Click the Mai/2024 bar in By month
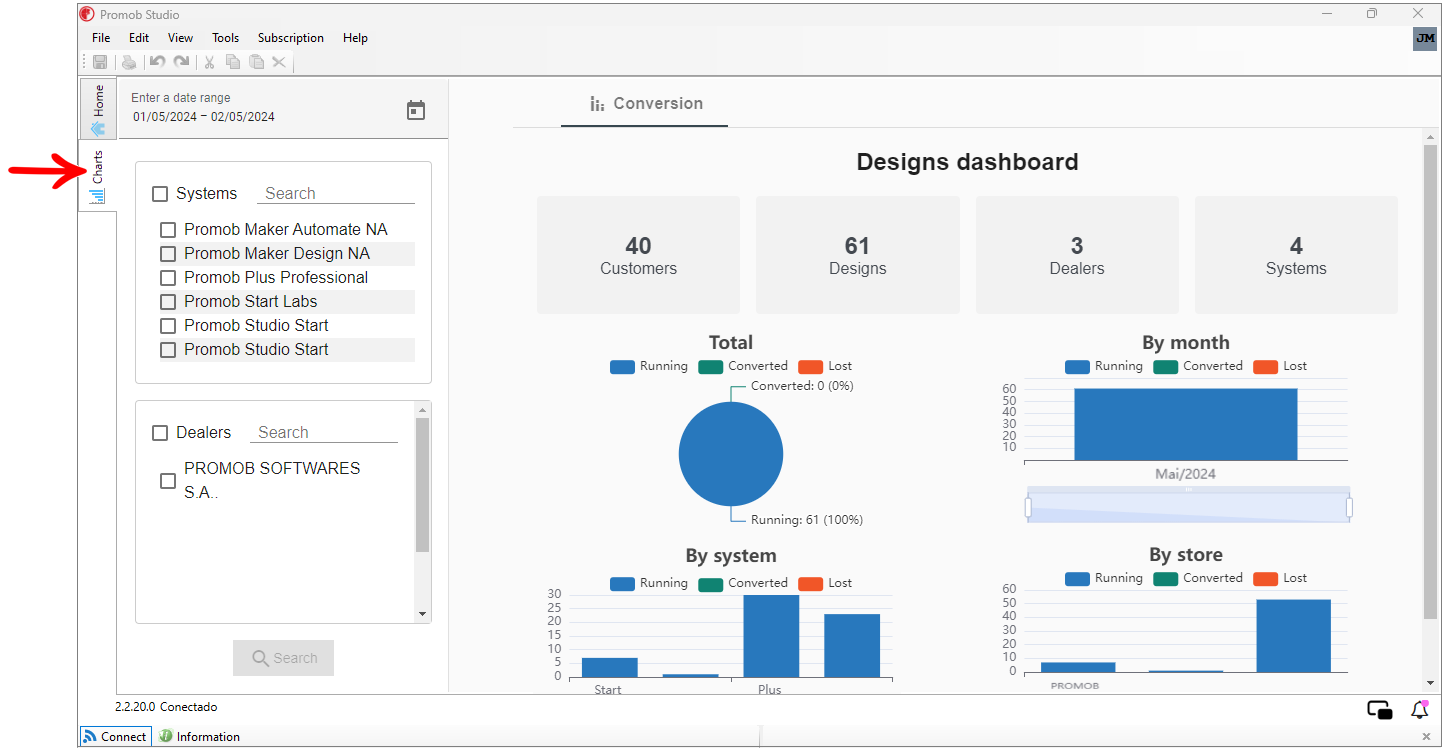The width and height of the screenshot is (1445, 751). (x=1186, y=424)
